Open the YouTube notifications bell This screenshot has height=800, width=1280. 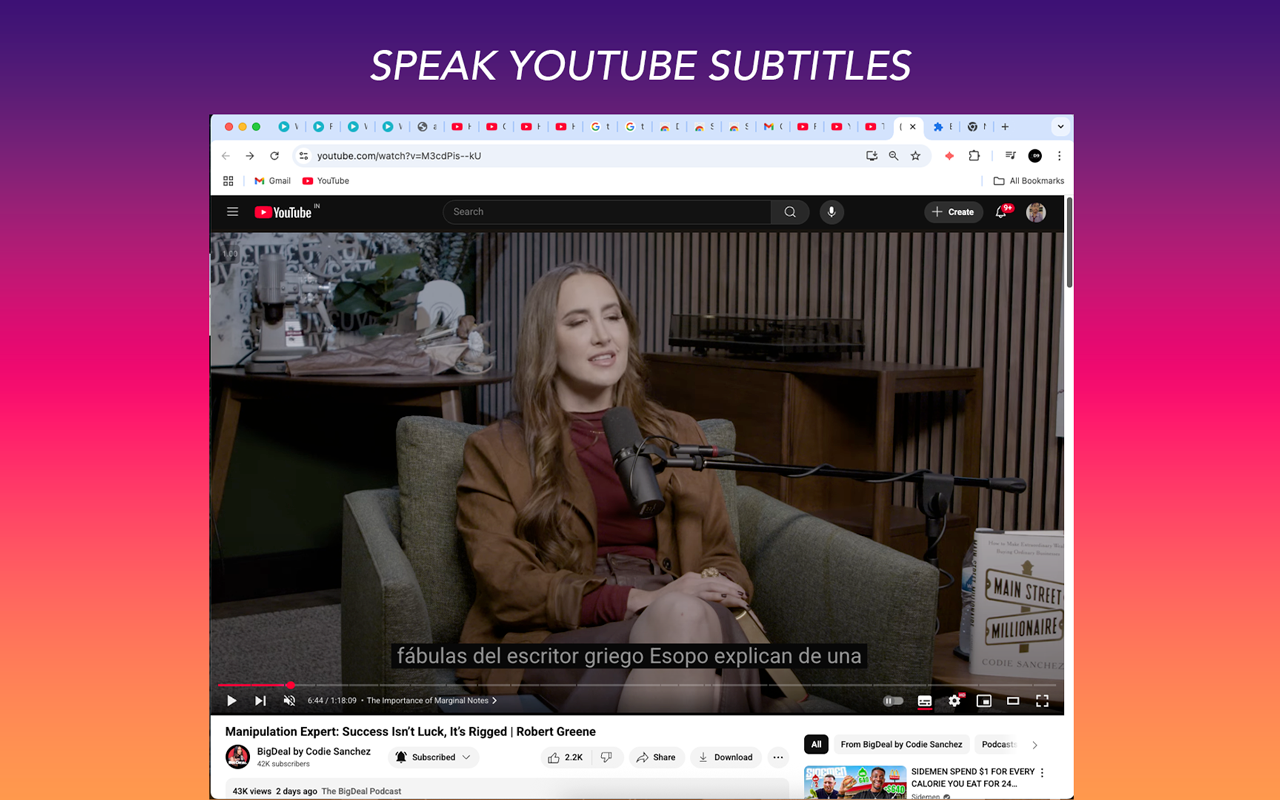(1001, 212)
